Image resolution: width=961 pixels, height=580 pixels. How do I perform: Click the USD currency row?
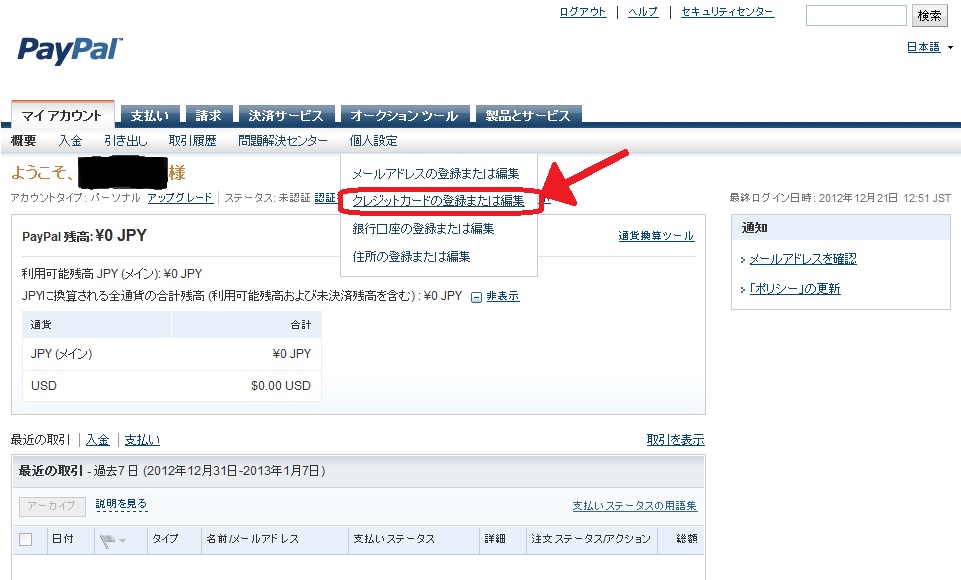click(172, 386)
